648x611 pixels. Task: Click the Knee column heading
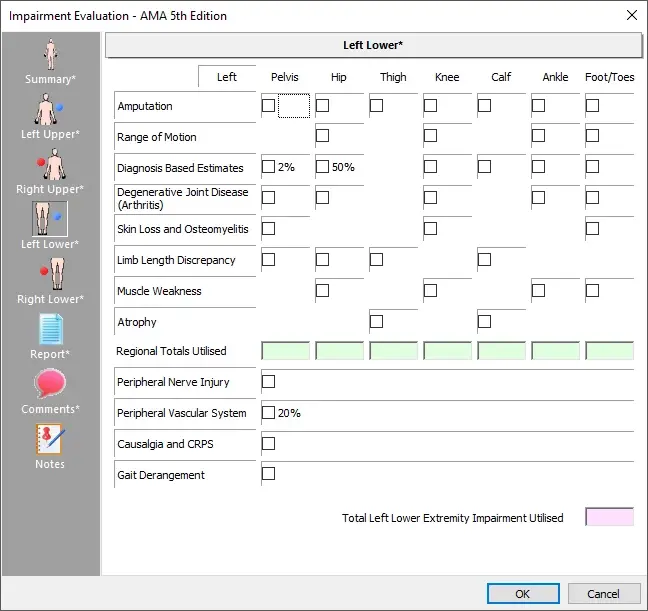point(447,77)
